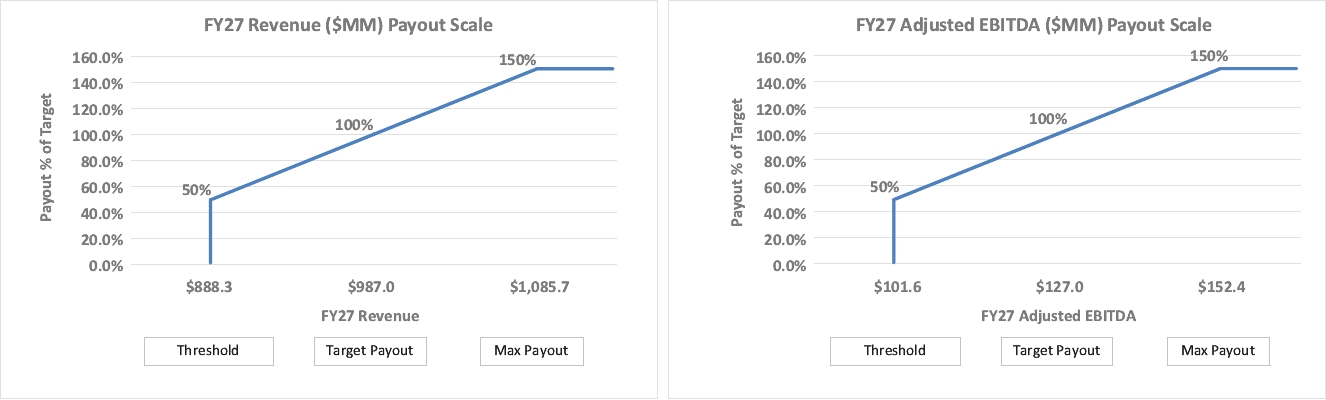Viewport: 1326px width, 400px height.
Task: Click the 50% data label on Revenue chart
Action: [x=197, y=189]
